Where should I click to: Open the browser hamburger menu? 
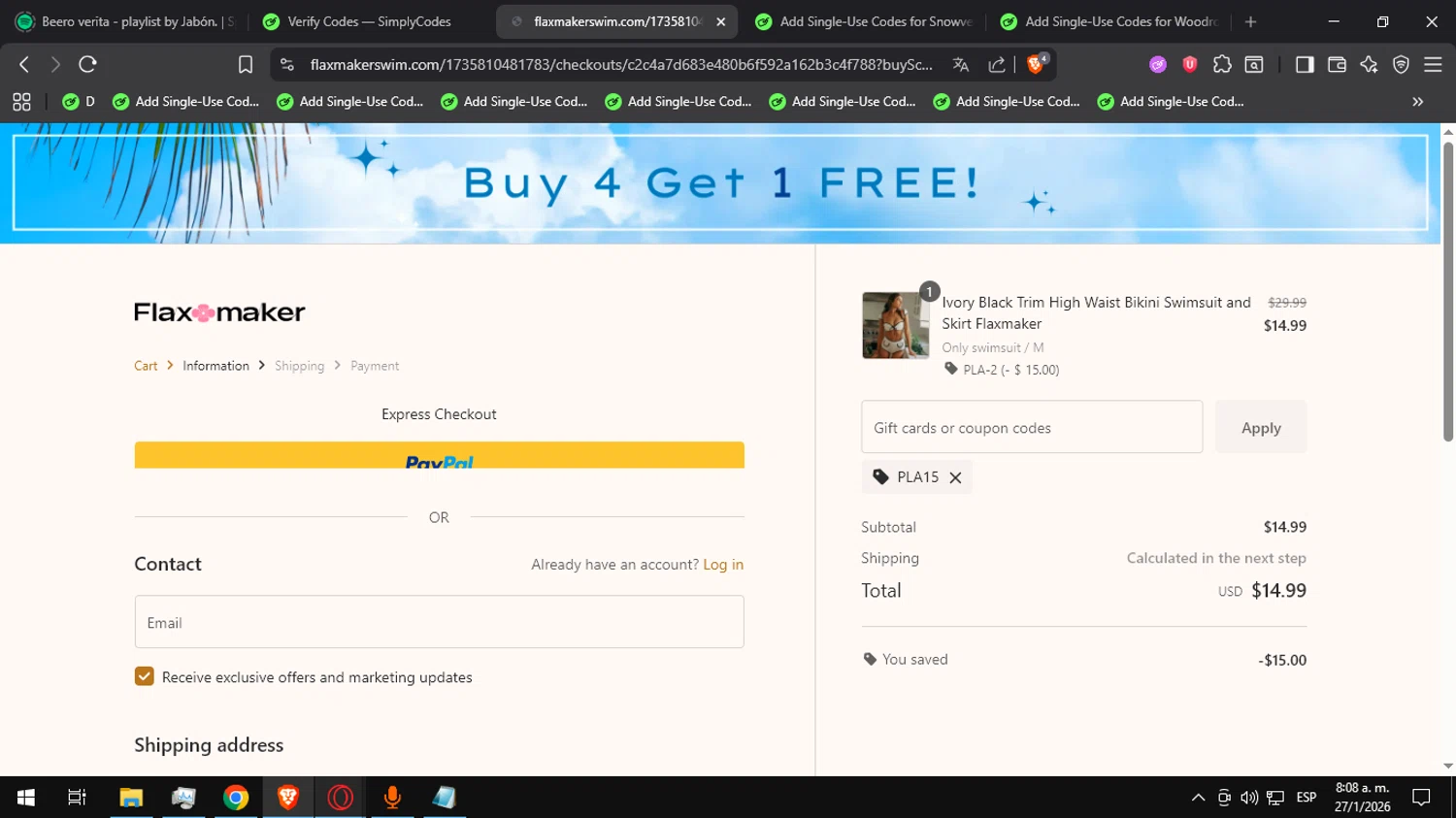[x=1433, y=64]
